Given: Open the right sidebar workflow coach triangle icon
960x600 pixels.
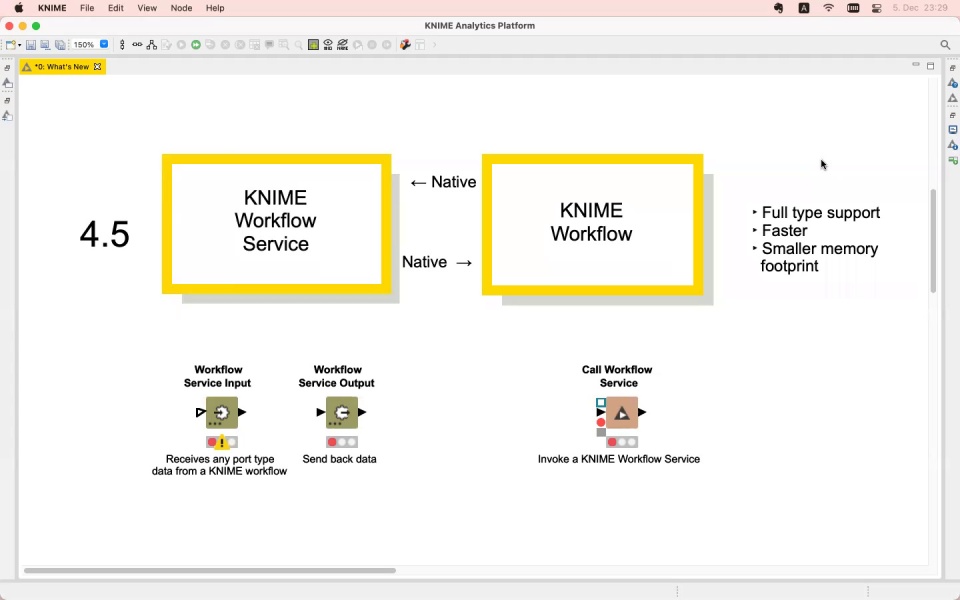Looking at the screenshot, I should [953, 98].
